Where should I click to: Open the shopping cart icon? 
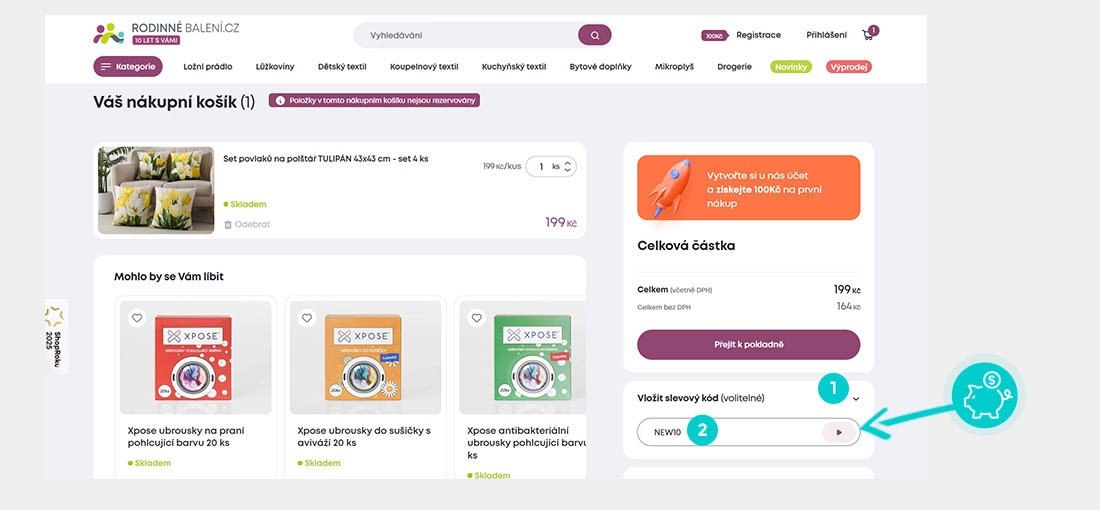[x=868, y=35]
